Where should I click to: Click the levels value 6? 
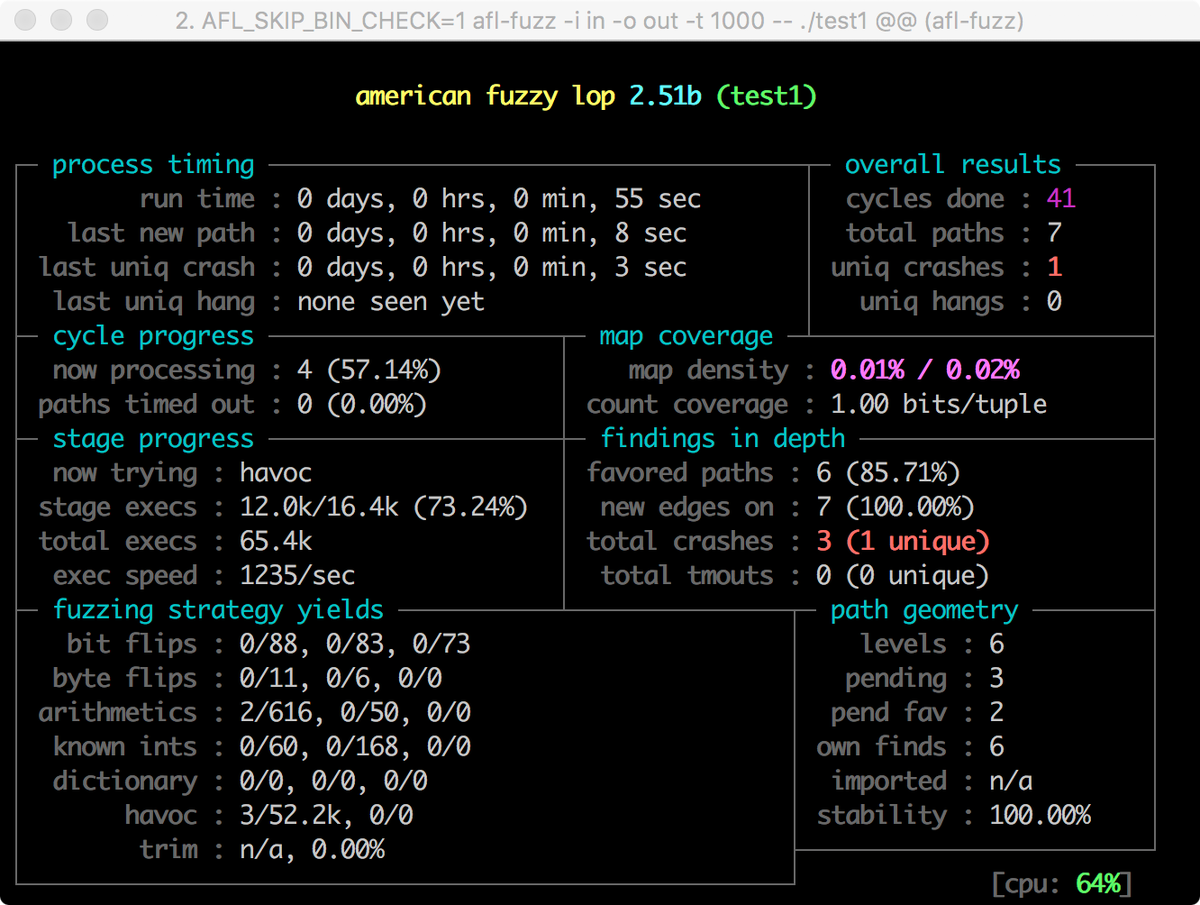[x=997, y=643]
